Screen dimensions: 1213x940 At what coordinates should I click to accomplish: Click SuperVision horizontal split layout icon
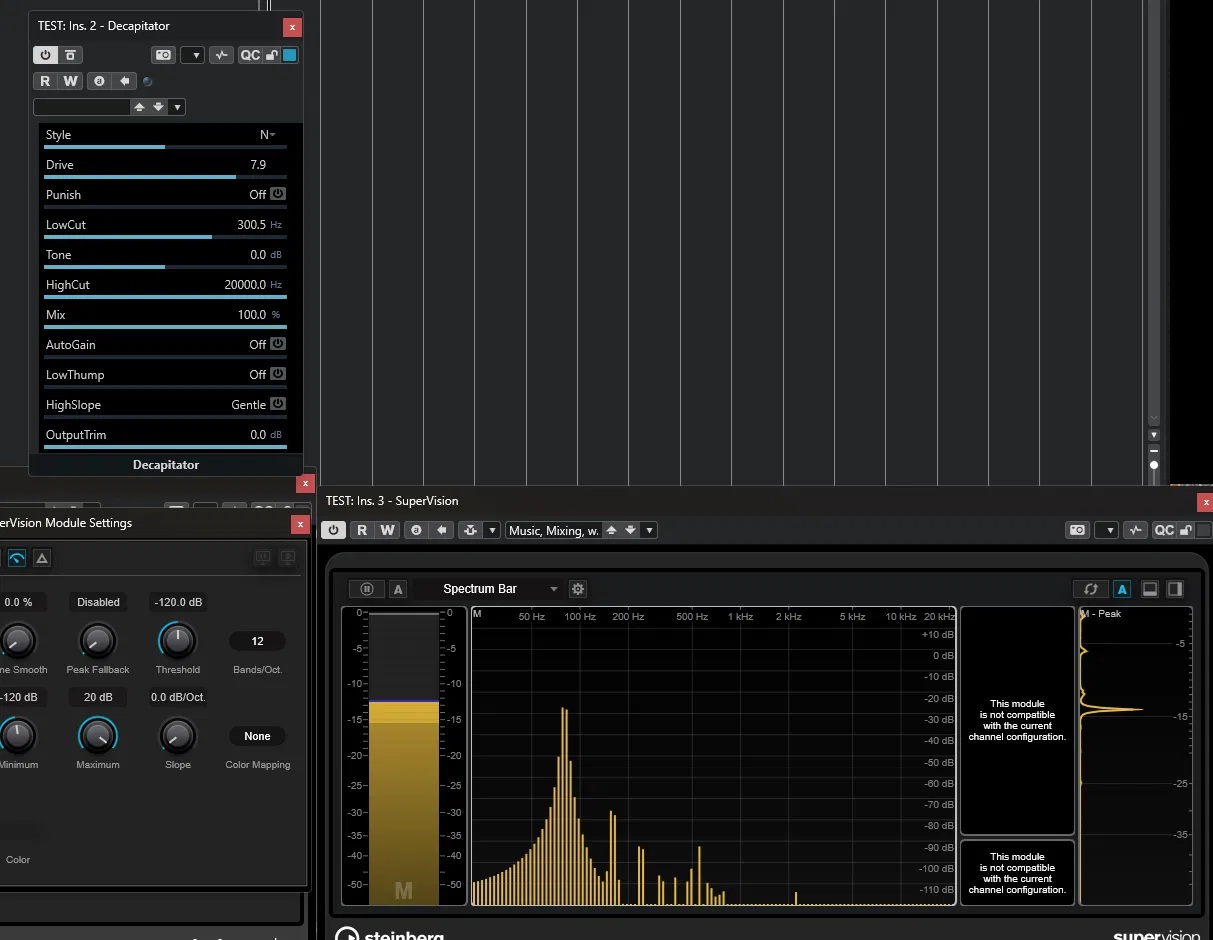tap(1150, 589)
